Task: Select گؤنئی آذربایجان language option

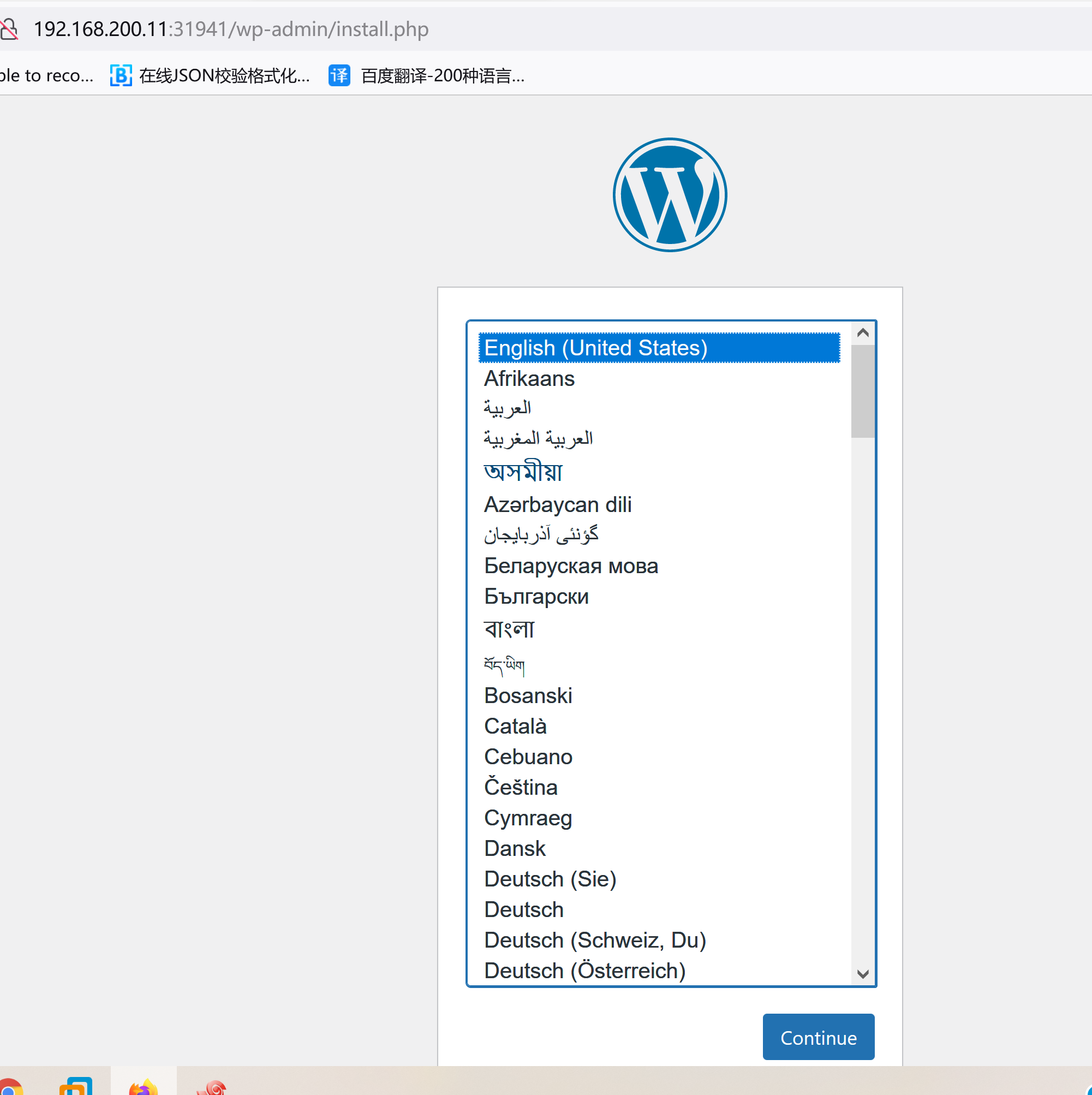Action: tap(659, 534)
